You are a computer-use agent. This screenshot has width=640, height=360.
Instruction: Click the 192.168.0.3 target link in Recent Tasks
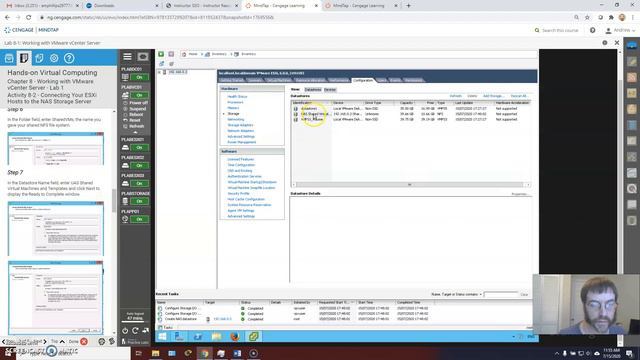[222, 319]
